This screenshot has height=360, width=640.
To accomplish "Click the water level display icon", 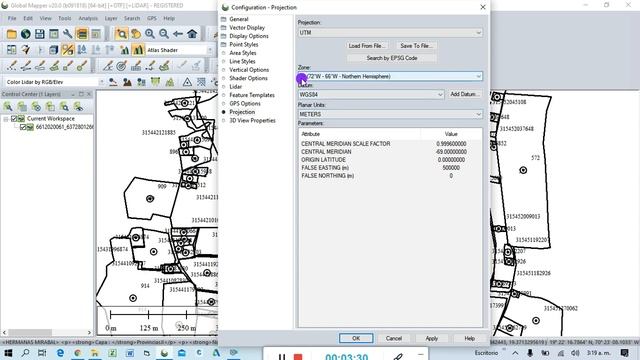I will [x=82, y=50].
